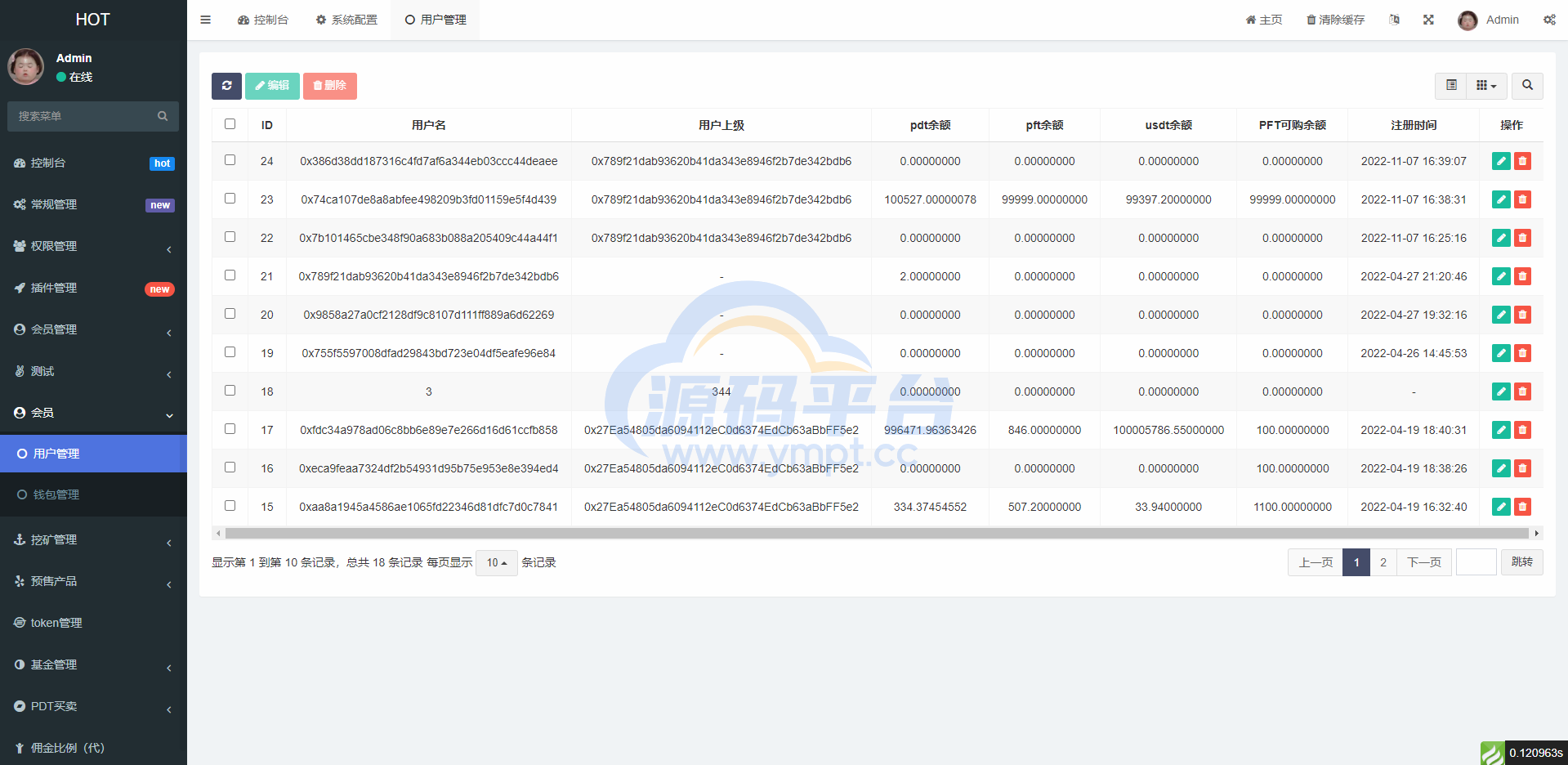Edit the row with ID 15
The image size is (1568, 765).
tap(1501, 507)
